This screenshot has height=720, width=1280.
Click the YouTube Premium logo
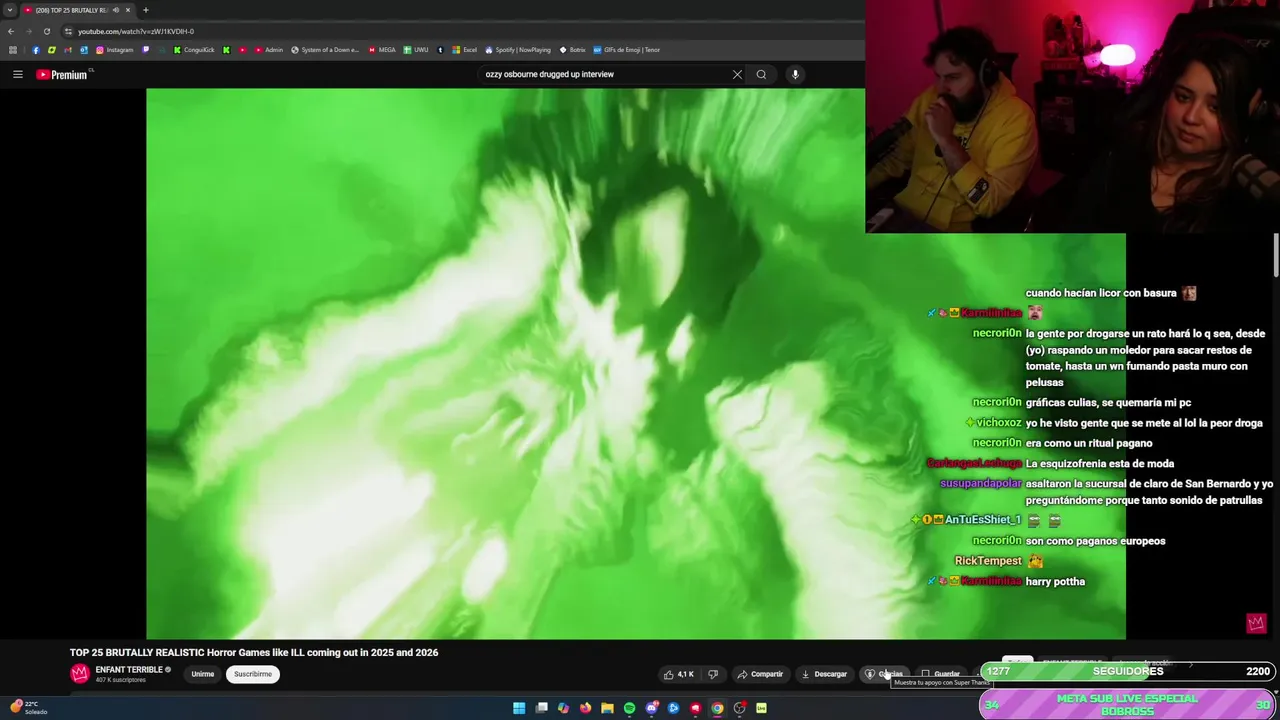coord(64,74)
